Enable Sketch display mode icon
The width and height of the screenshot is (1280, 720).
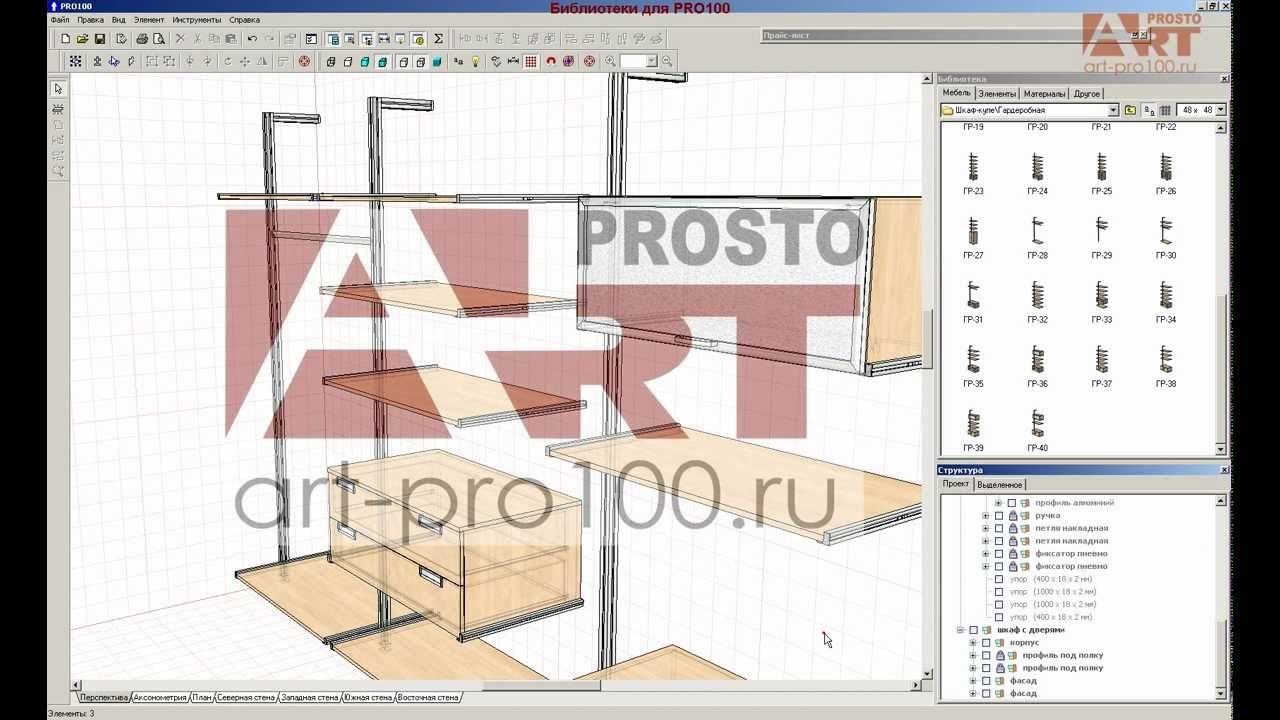(348, 61)
